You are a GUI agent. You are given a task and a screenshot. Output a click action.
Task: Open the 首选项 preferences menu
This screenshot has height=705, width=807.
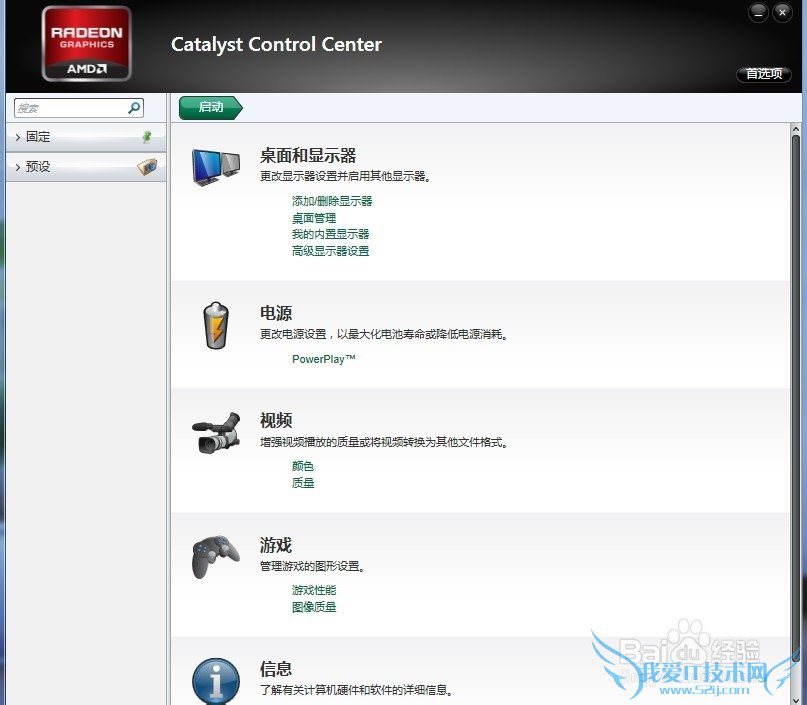(x=764, y=74)
